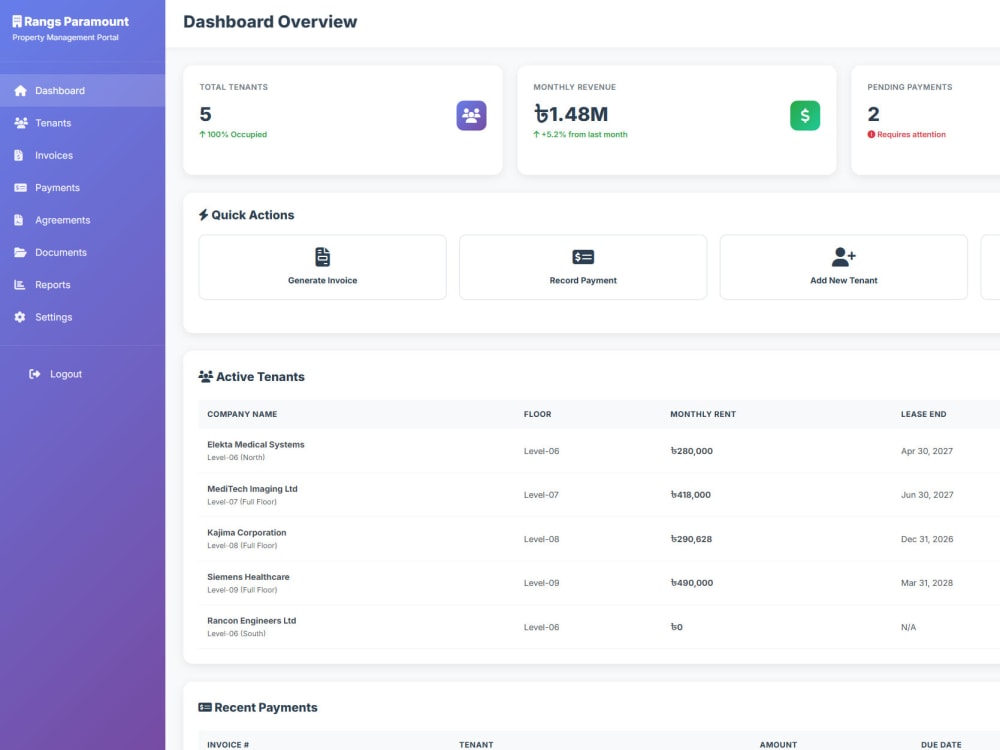Click the lightning bolt icon beside Quick Actions
The width and height of the screenshot is (1000, 750).
coord(203,215)
